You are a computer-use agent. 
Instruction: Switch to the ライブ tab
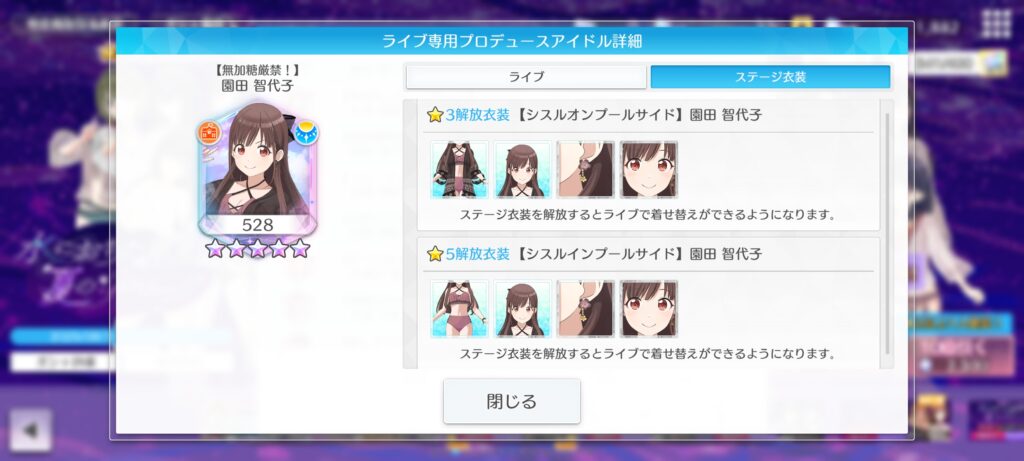pos(526,77)
